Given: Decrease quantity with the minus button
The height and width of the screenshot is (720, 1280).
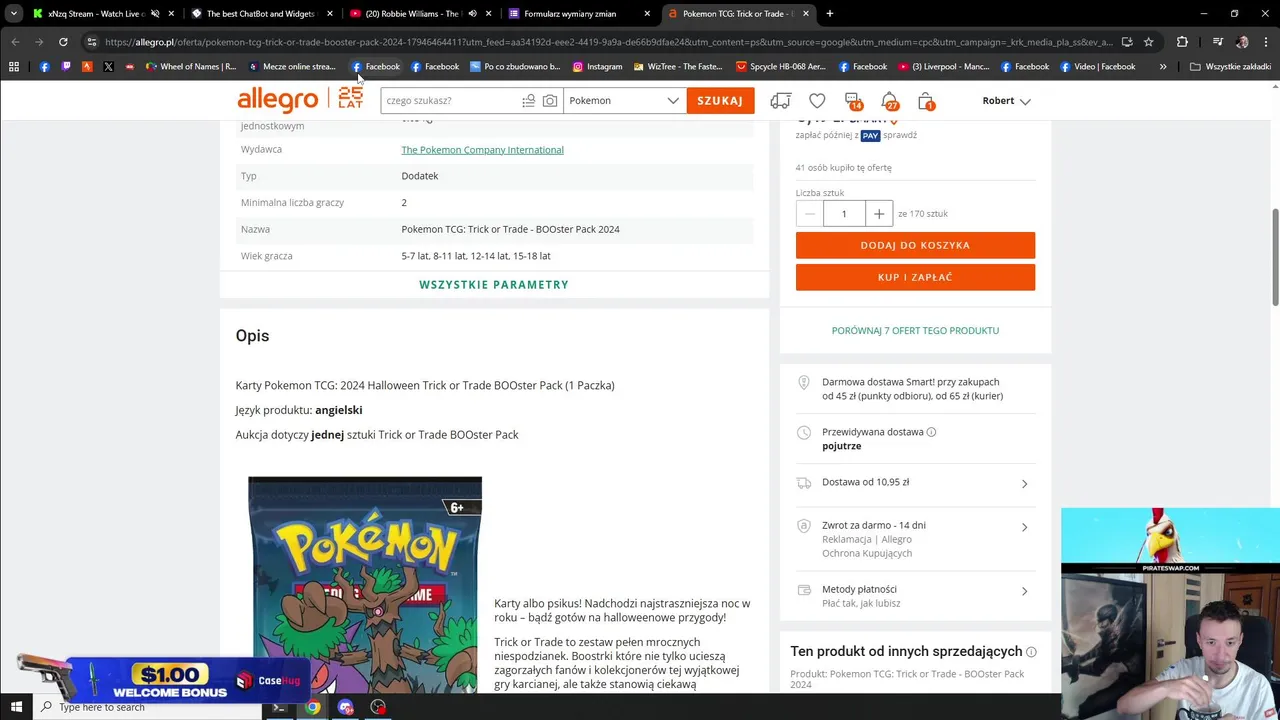Looking at the screenshot, I should [x=810, y=213].
